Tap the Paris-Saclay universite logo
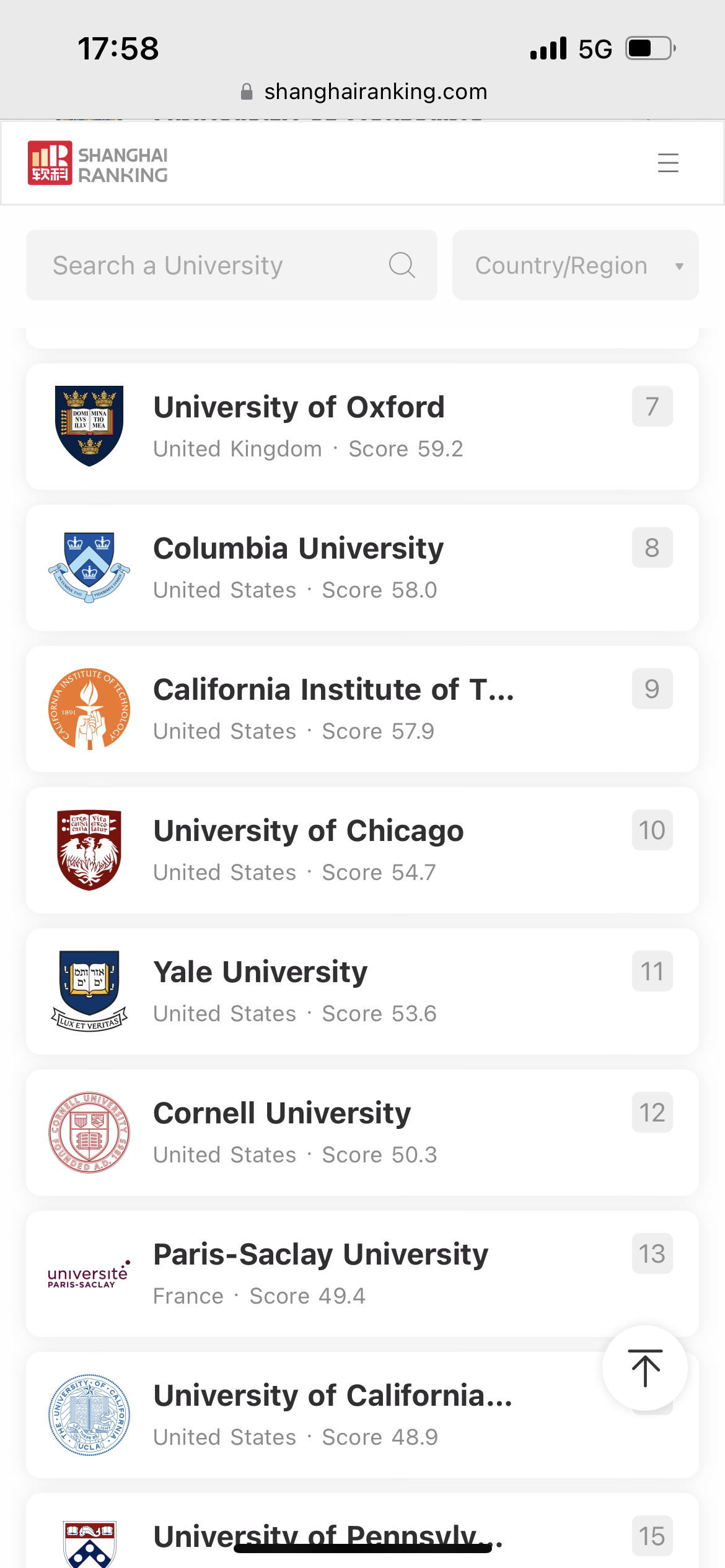This screenshot has width=725, height=1568. [89, 1274]
